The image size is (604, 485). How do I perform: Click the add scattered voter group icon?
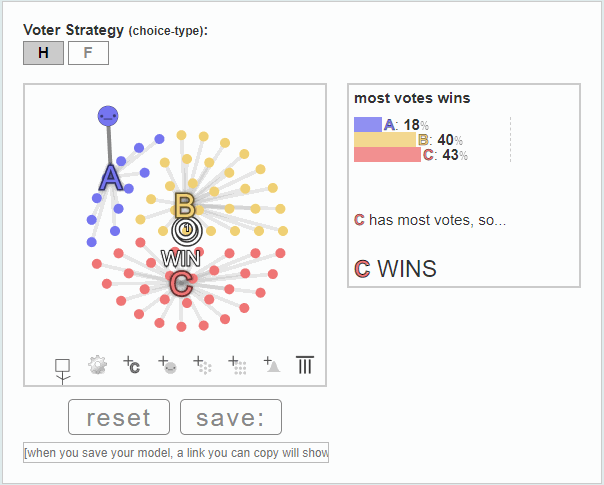click(202, 365)
